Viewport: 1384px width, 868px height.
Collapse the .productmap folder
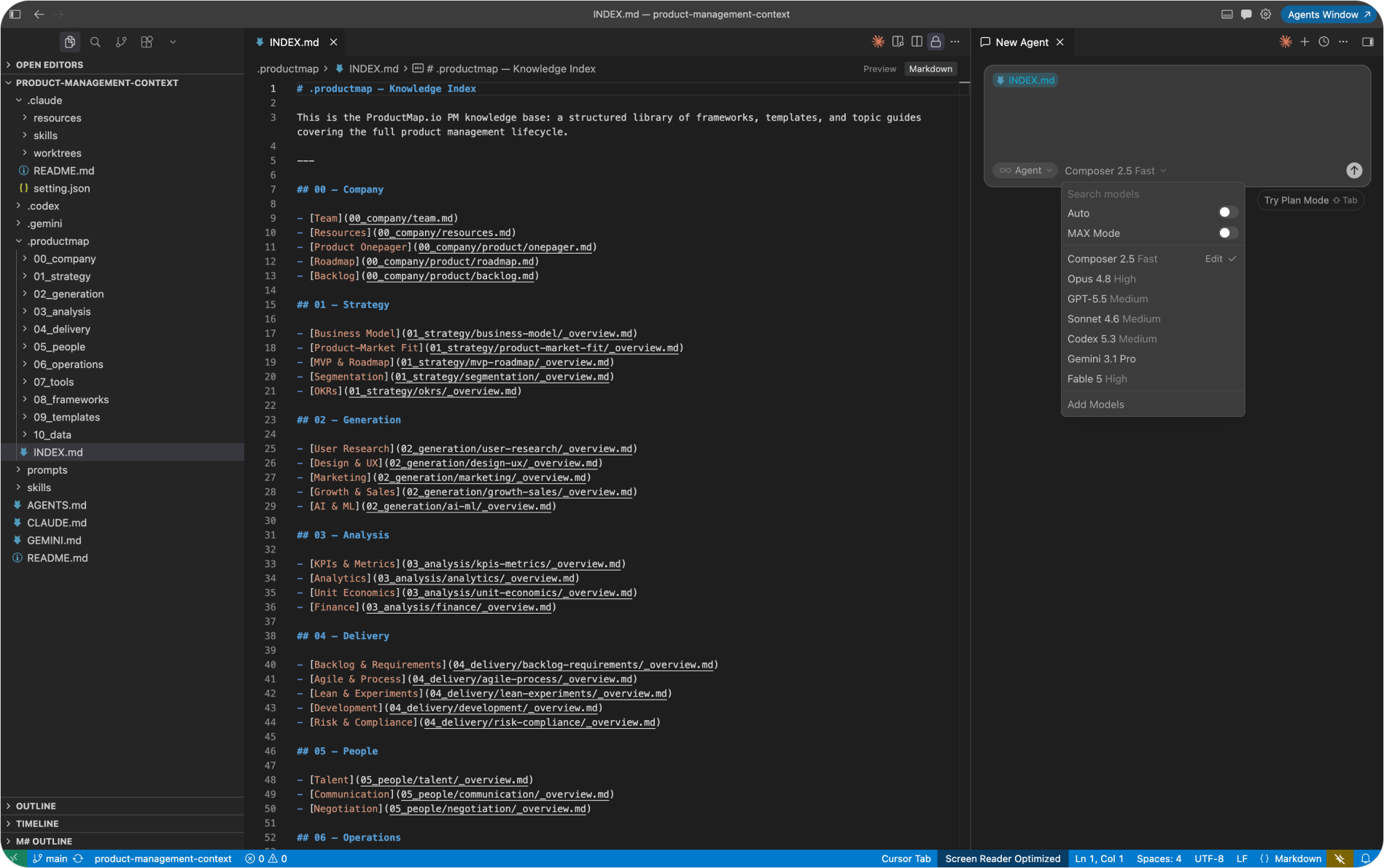pos(122,241)
